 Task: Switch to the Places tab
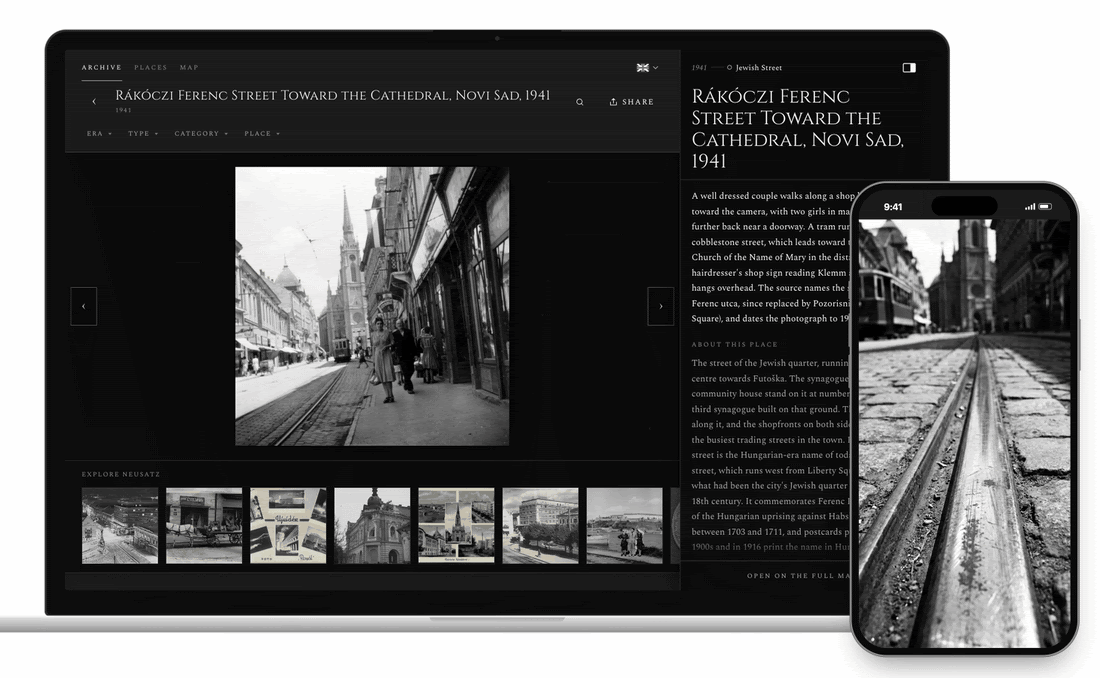pos(151,67)
